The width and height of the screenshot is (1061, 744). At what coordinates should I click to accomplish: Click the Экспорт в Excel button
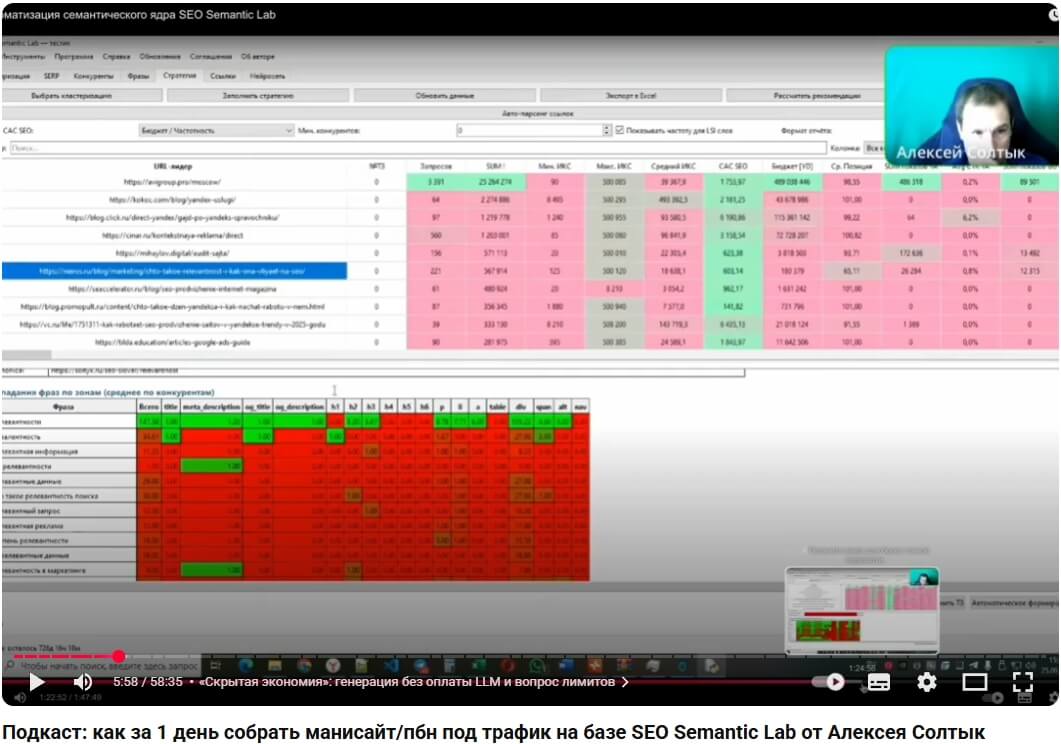click(631, 96)
